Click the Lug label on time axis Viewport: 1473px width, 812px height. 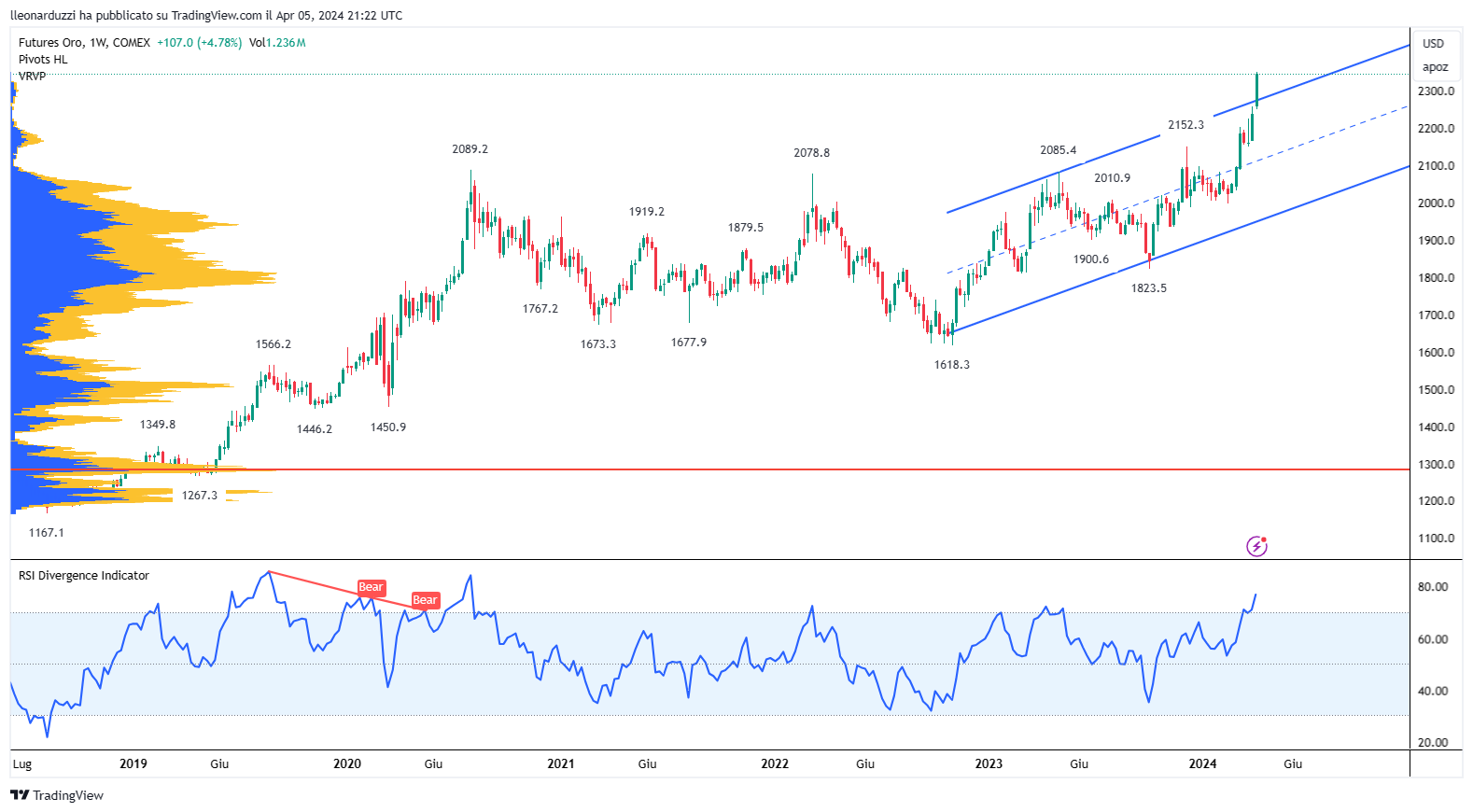[22, 764]
